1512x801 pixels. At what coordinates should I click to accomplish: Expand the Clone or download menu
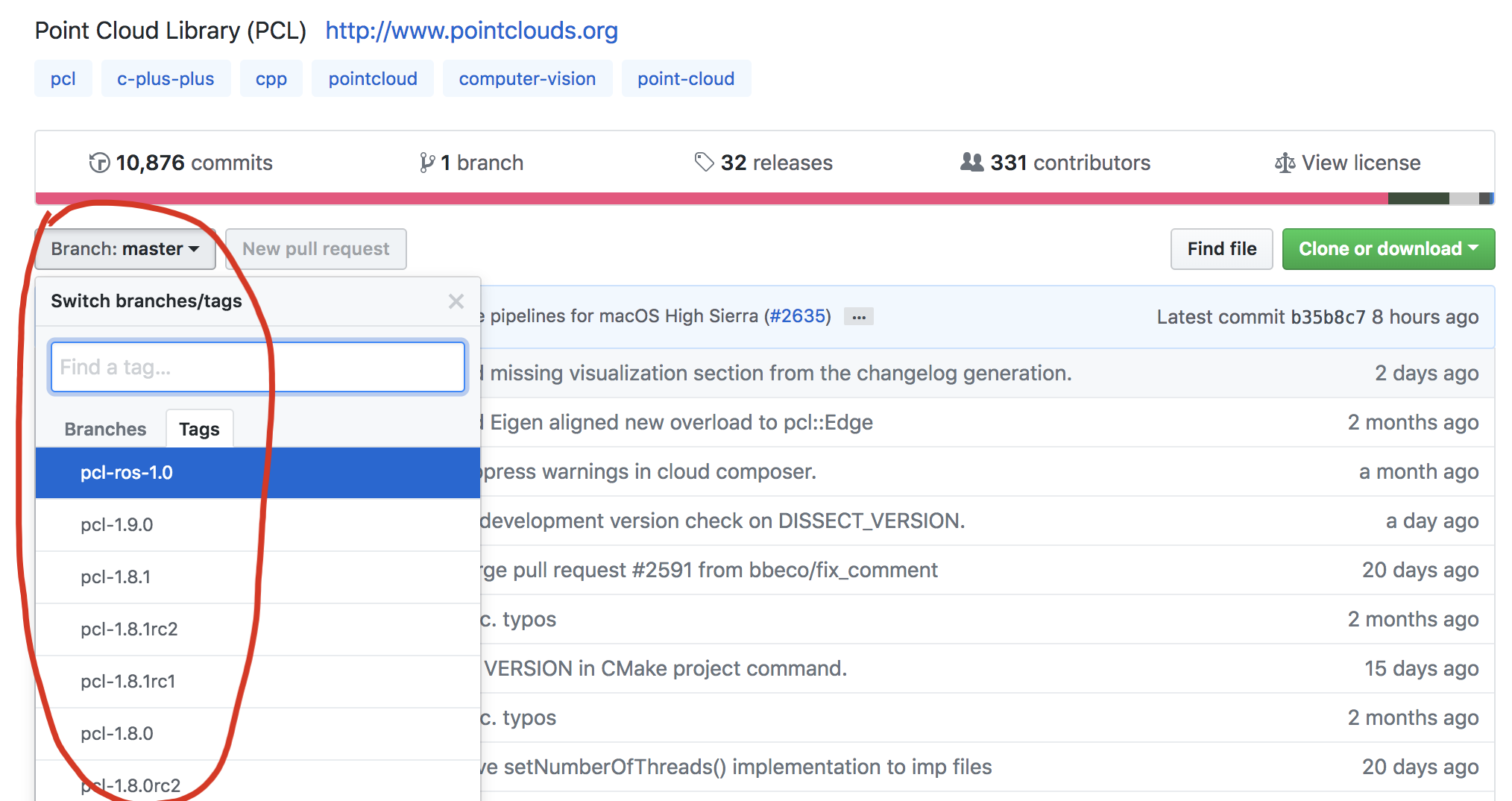[1387, 249]
